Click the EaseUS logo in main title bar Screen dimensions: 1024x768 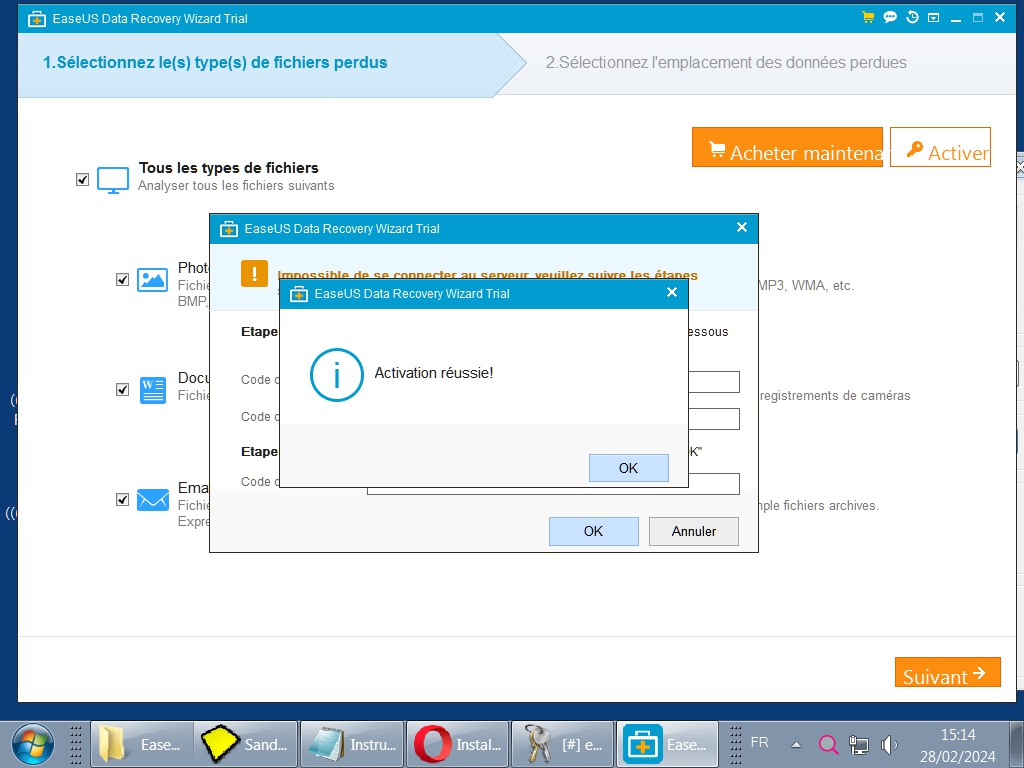(x=37, y=19)
